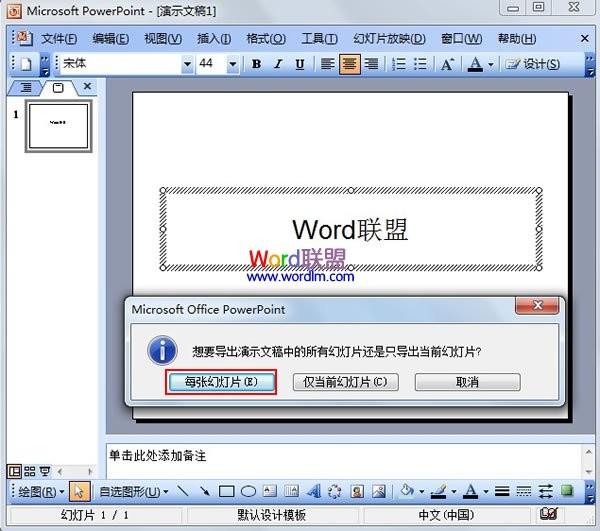Insert picture from file icon
Viewport: 600px width, 531px height.
[x=378, y=491]
